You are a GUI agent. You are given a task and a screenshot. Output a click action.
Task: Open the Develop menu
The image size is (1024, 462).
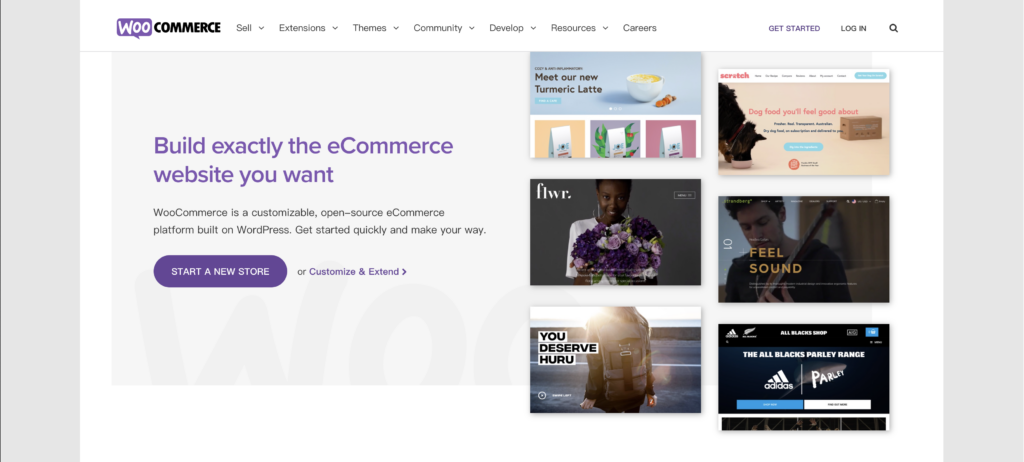pyautogui.click(x=506, y=28)
